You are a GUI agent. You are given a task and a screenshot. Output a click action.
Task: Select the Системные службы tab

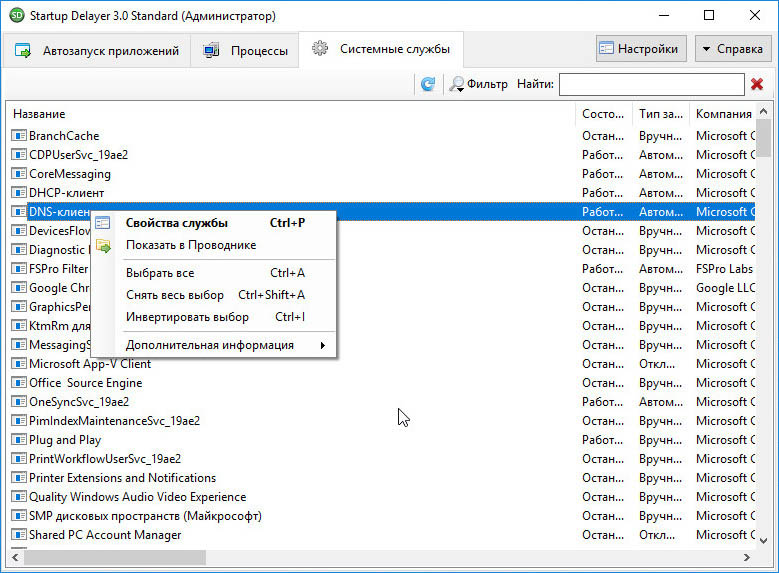tap(381, 49)
